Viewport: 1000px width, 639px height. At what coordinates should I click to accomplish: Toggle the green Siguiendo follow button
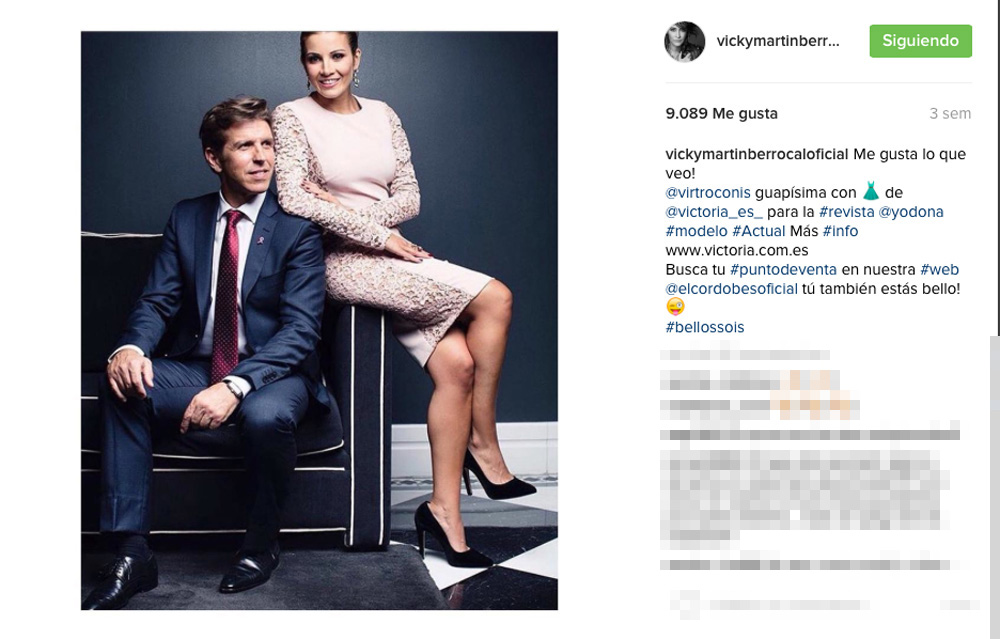920,41
